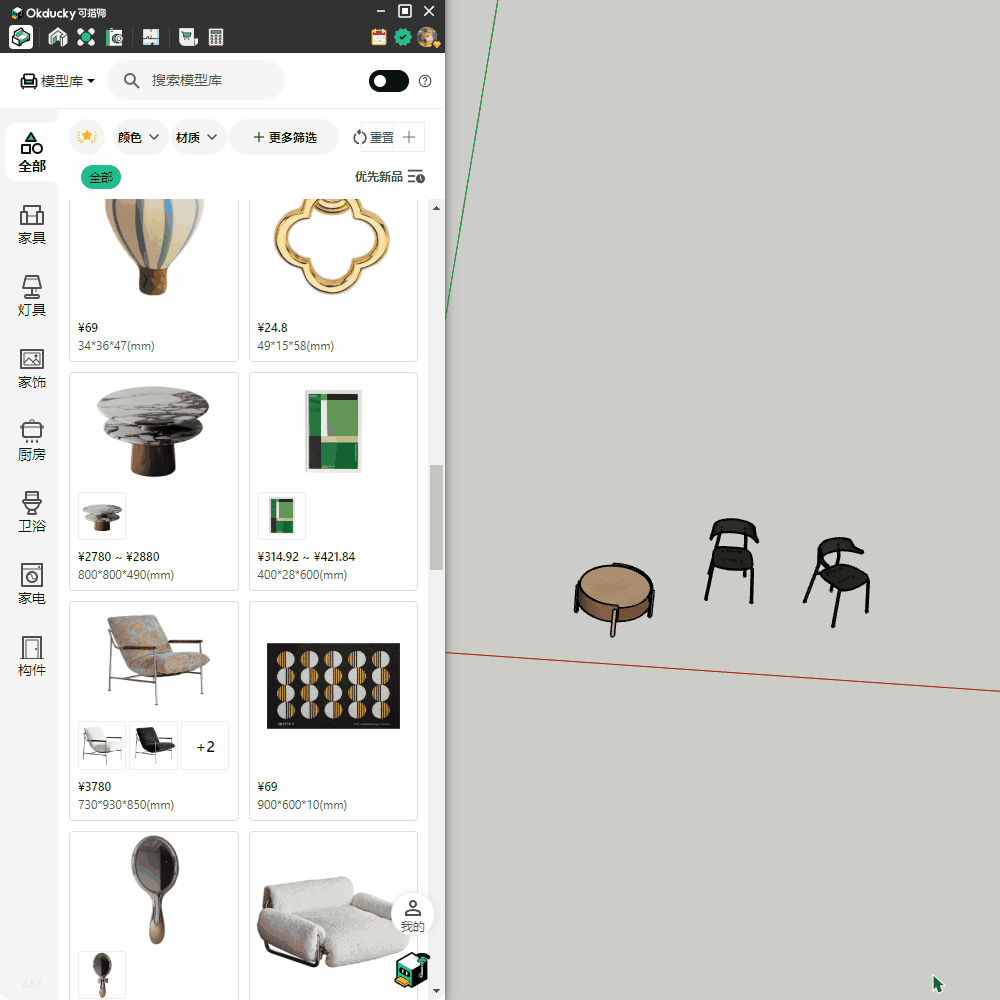Image resolution: width=1000 pixels, height=1000 pixels.
Task: Click the calendar icon in title bar
Action: pos(379,38)
